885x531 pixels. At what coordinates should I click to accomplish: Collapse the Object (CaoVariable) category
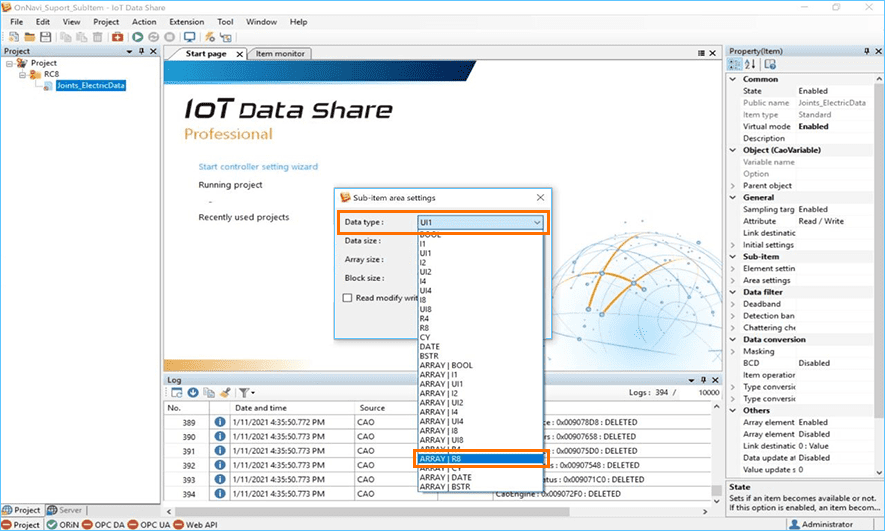click(733, 150)
